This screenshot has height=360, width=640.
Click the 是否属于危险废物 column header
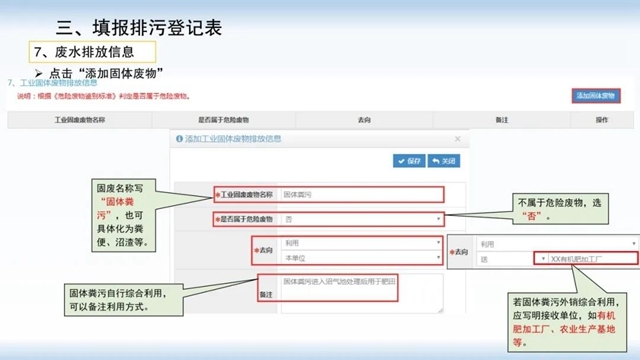point(224,120)
